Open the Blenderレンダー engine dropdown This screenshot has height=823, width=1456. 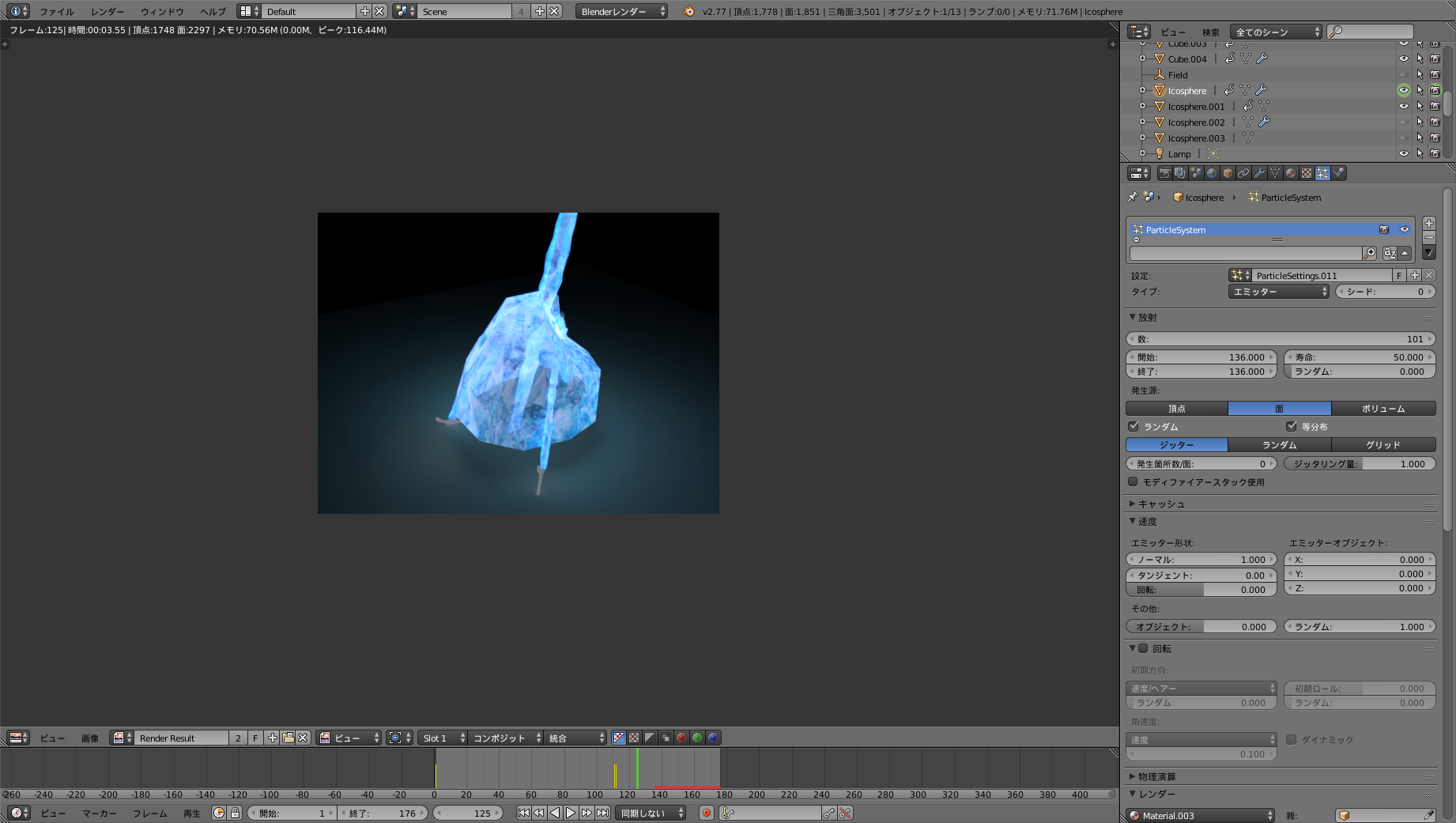pos(621,11)
